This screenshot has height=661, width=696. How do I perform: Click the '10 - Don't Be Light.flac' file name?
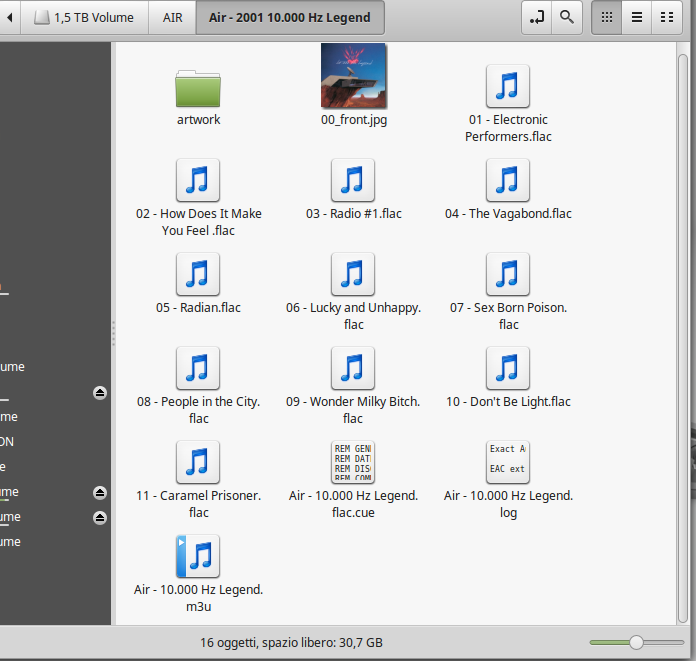pos(508,402)
